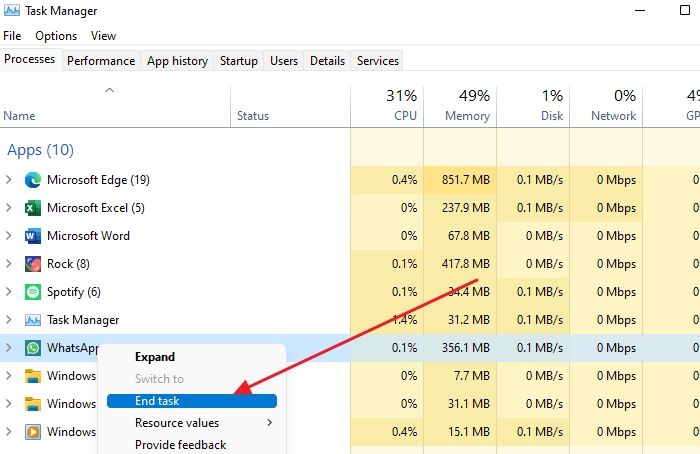Open the View menu
This screenshot has width=700, height=454.
(104, 36)
